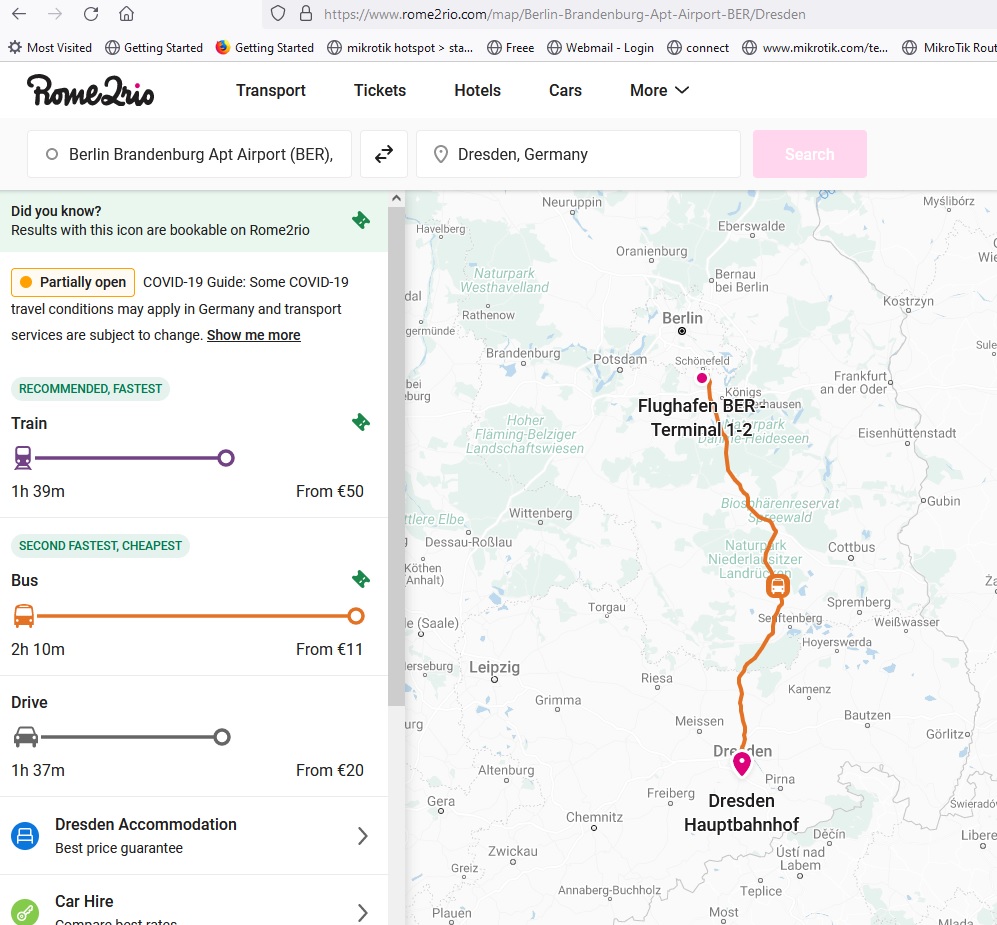Click the destination pin icon in search field
The height and width of the screenshot is (925, 997).
tap(441, 154)
